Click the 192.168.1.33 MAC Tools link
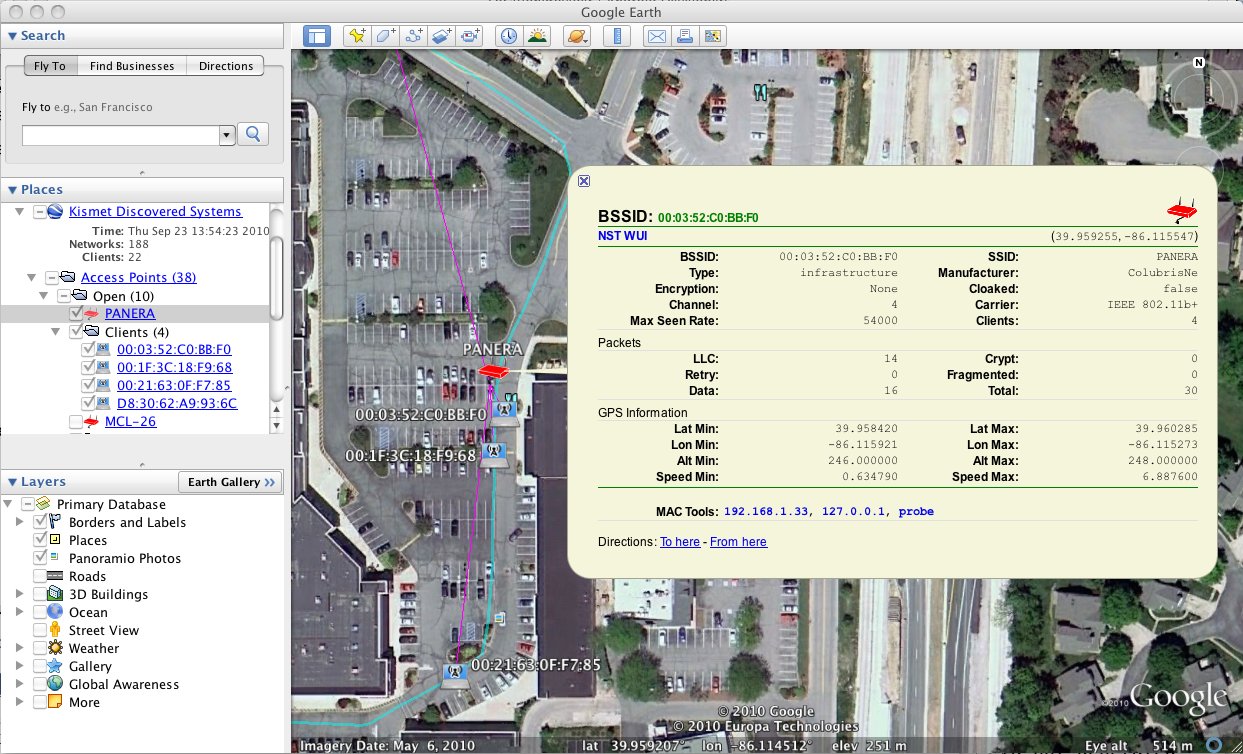Screen dimensions: 1243x754 [x=768, y=512]
